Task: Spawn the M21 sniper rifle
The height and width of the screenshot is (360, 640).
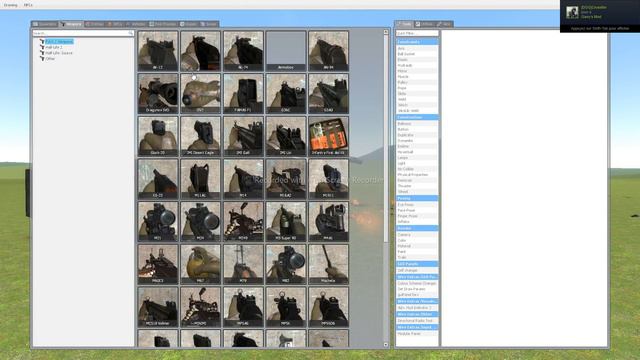Action: click(x=158, y=221)
